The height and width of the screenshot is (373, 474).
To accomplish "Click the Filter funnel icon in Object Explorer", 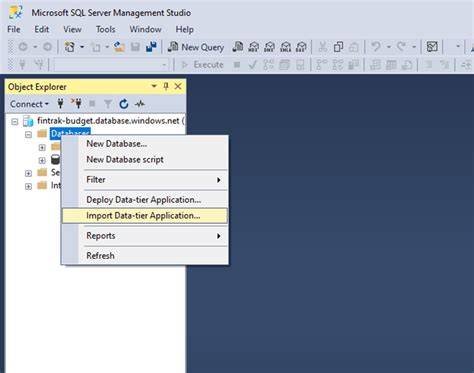I will tap(108, 104).
